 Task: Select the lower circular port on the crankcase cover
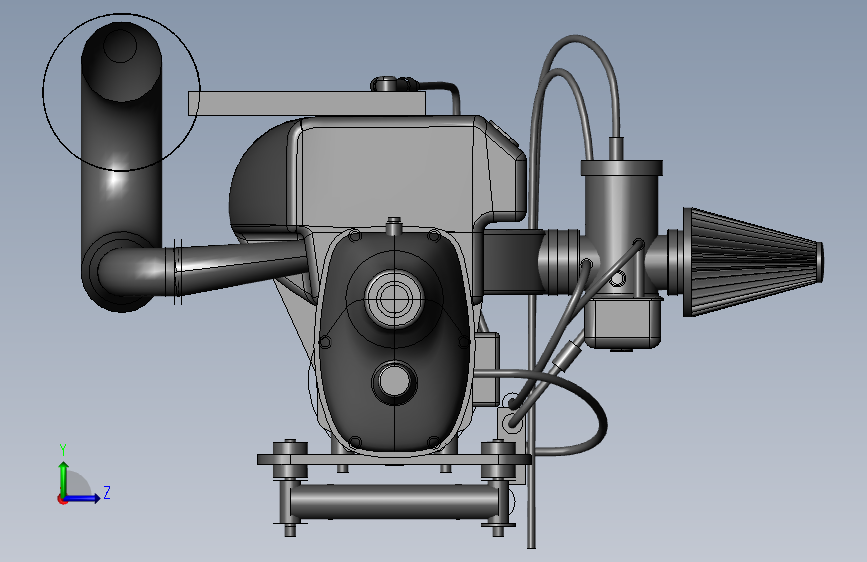[394, 382]
